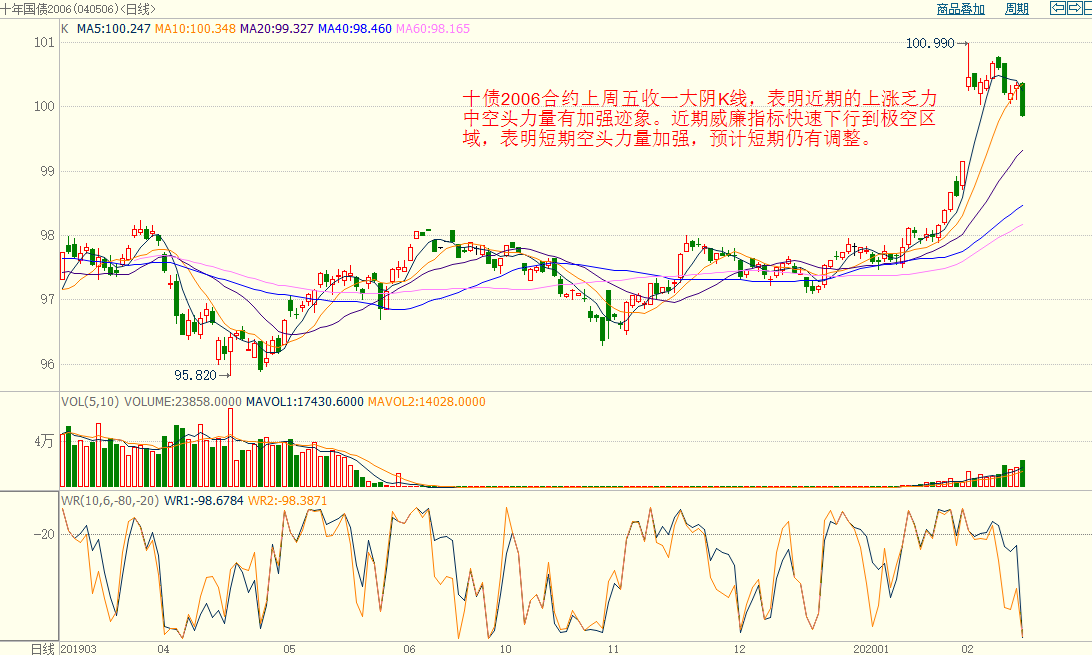The width and height of the screenshot is (1092, 655).
Task: Select the MA5 moving average label
Action: [x=114, y=29]
